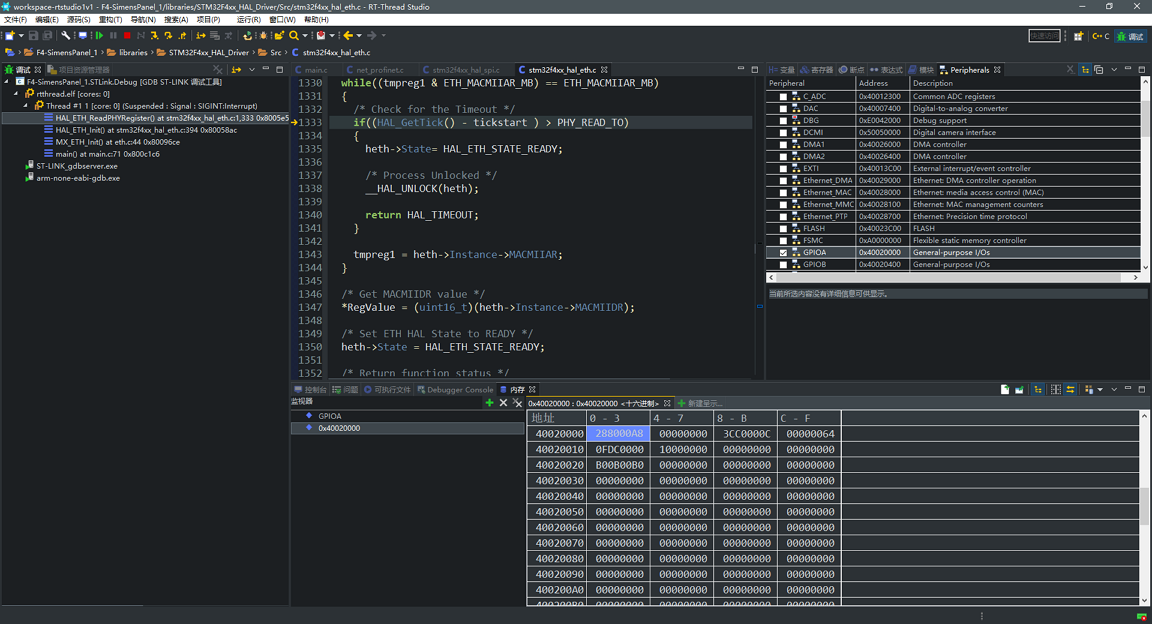The image size is (1152, 624).
Task: Check the EXTI peripheral checkbox
Action: pos(783,169)
